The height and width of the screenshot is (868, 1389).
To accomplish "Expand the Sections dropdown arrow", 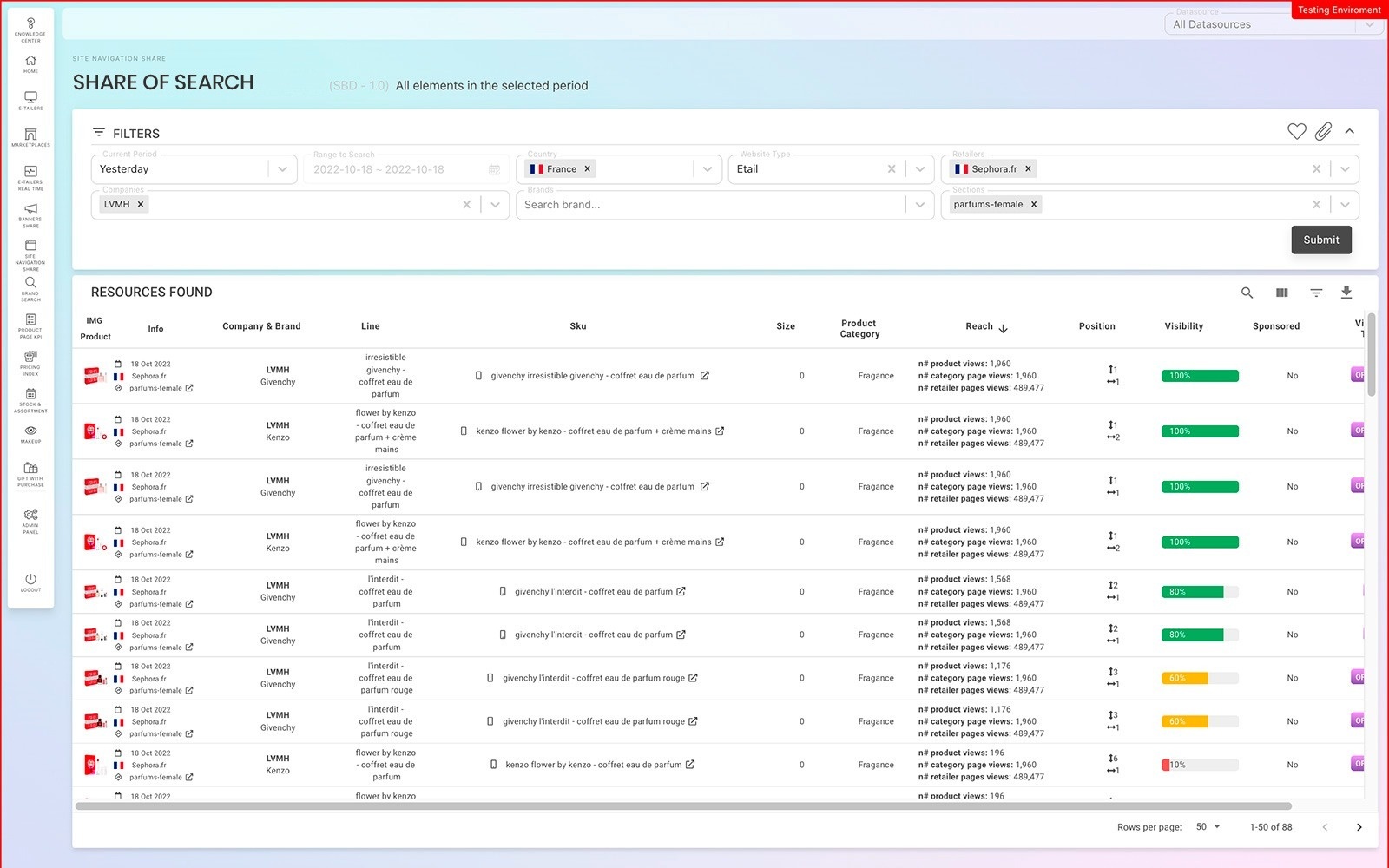I will point(1345,205).
